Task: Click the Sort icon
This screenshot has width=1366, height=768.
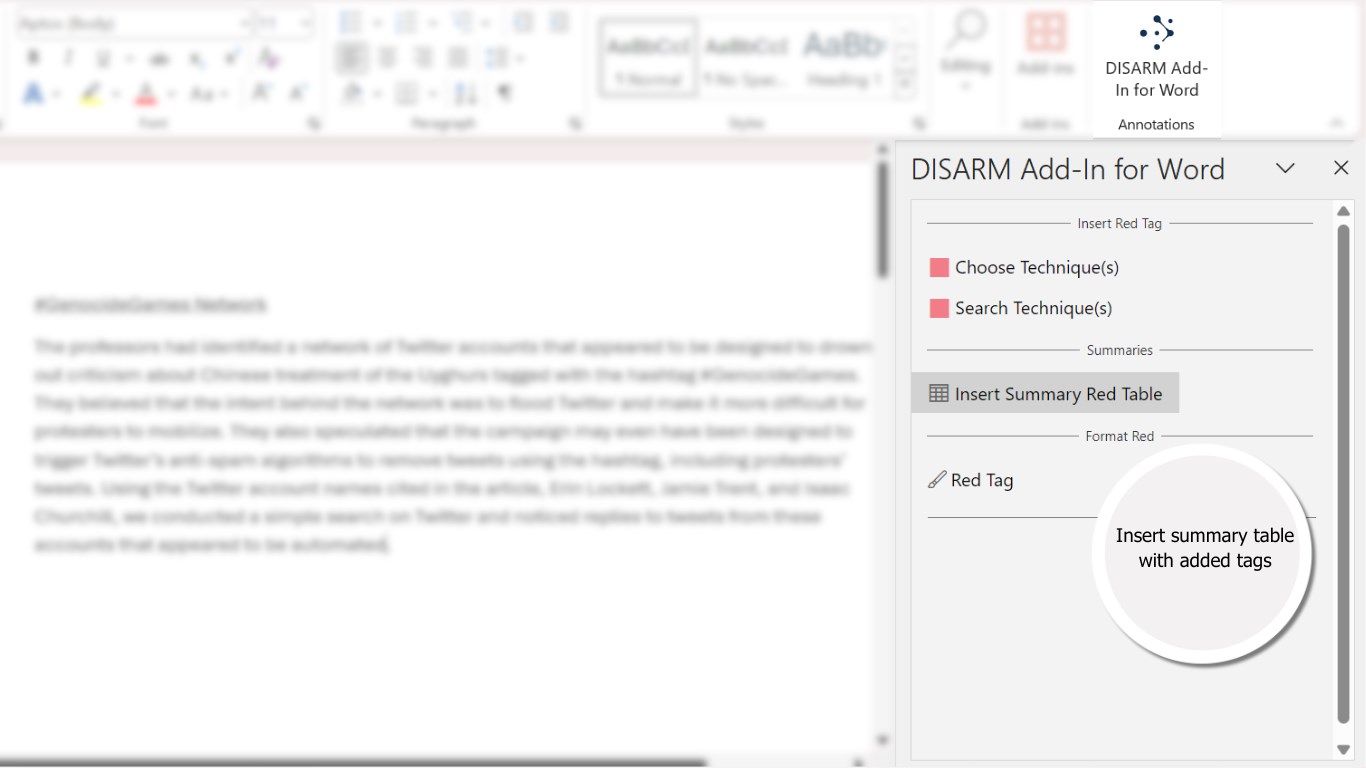Action: (x=466, y=94)
